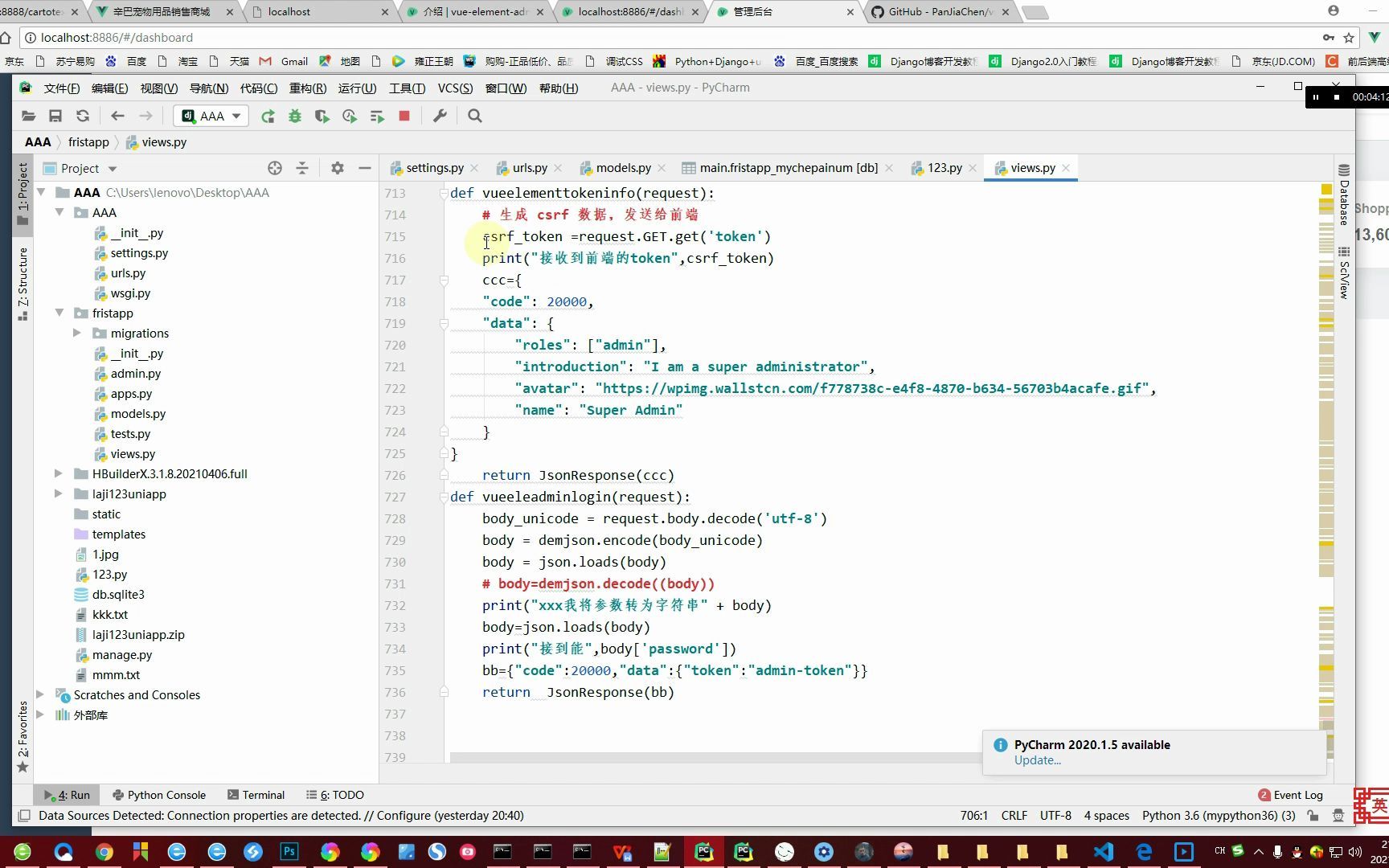Click the Search Everywhere magnifier

click(475, 117)
